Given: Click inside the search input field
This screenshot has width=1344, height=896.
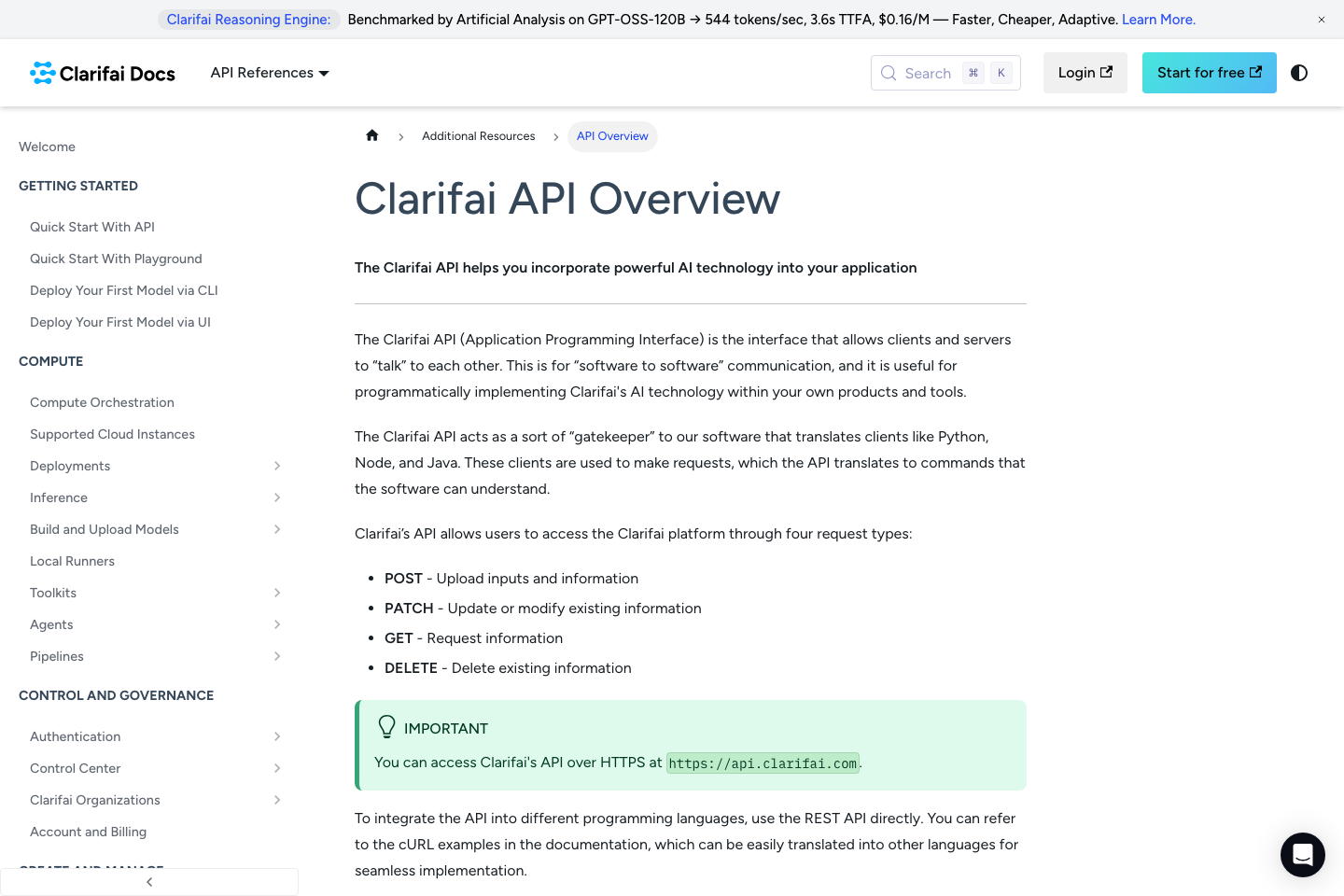Looking at the screenshot, I should tap(933, 72).
